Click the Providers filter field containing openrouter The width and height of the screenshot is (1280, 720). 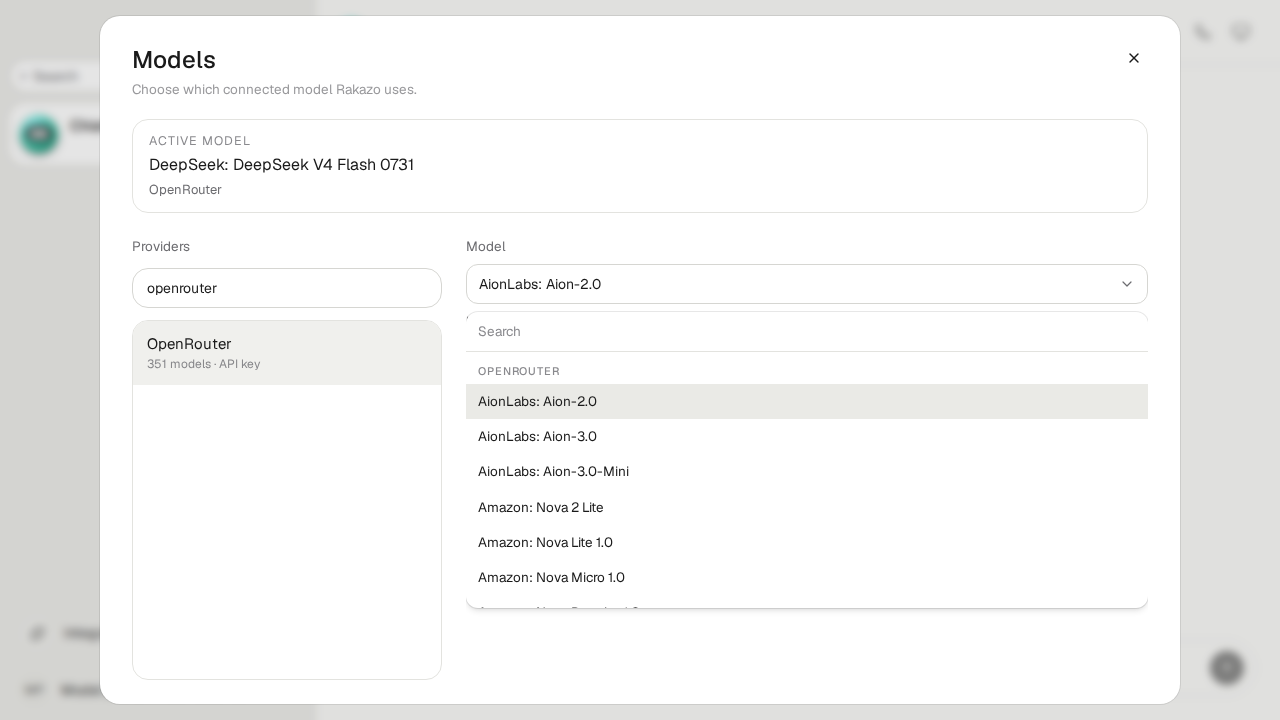(287, 288)
